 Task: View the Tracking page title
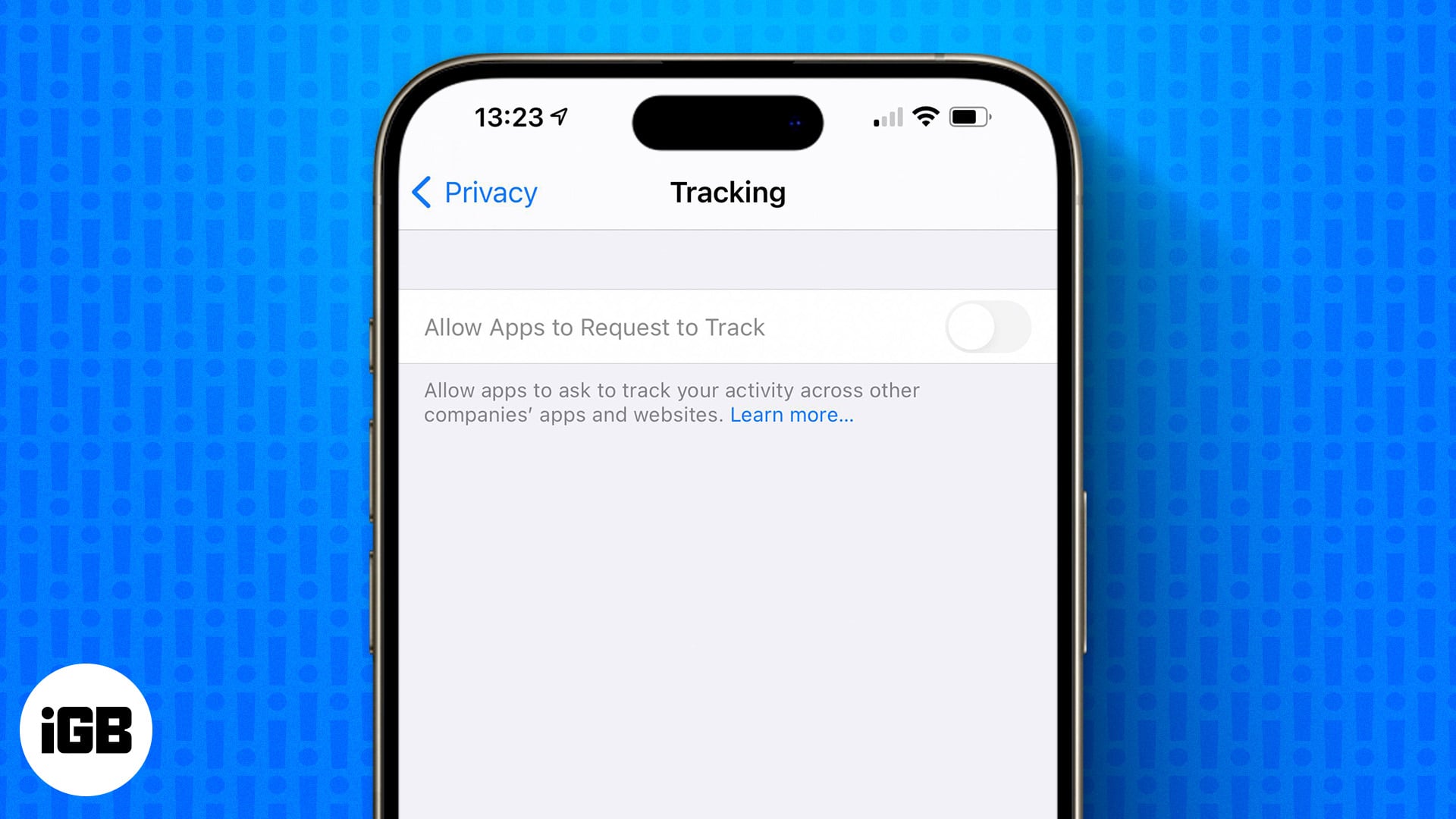click(728, 192)
